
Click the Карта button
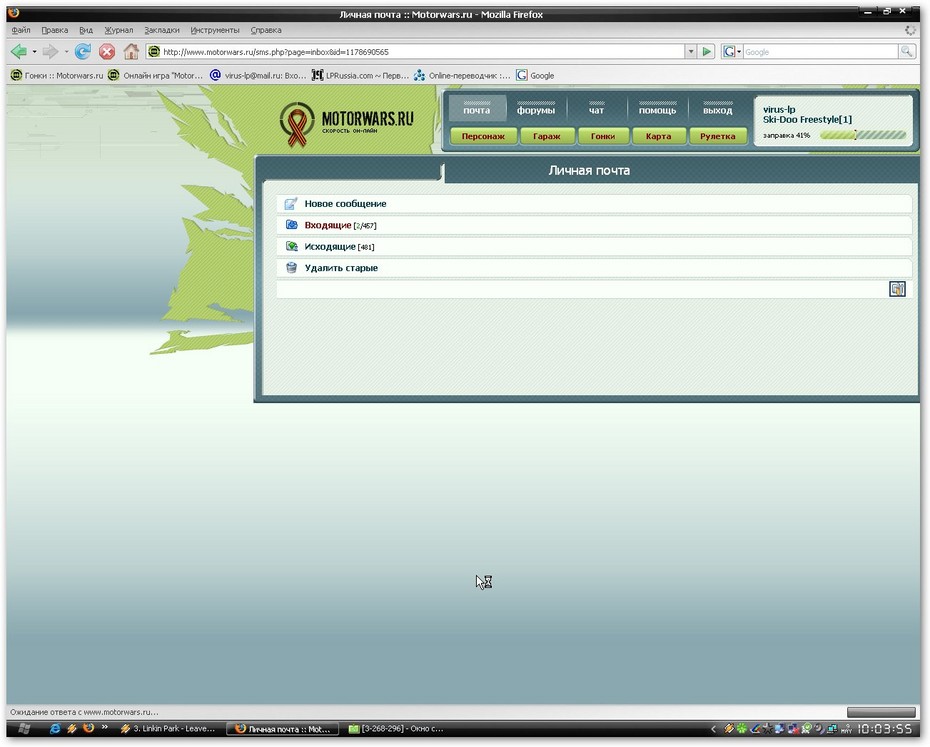coord(658,136)
